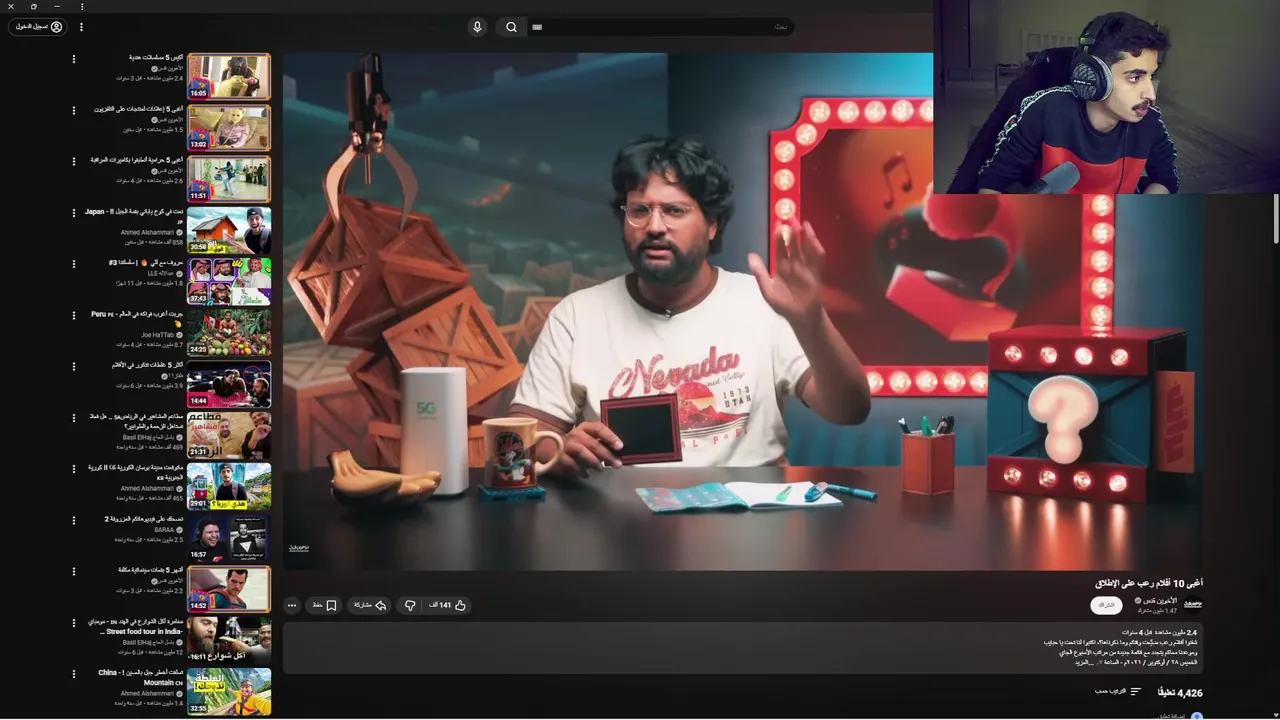Open three-dot menu for the Japan video
The height and width of the screenshot is (720, 1280).
(x=73, y=213)
